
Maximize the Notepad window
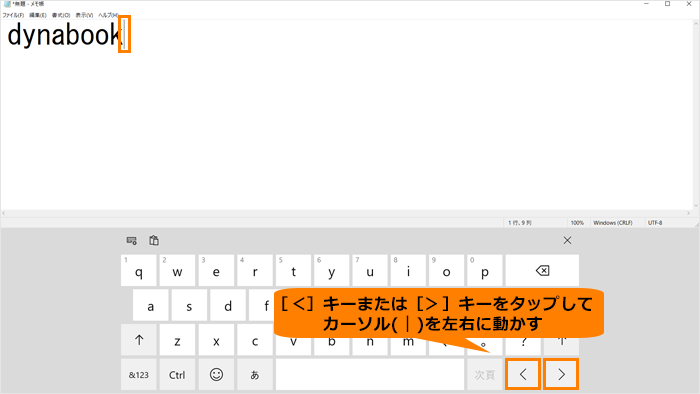[x=668, y=4]
